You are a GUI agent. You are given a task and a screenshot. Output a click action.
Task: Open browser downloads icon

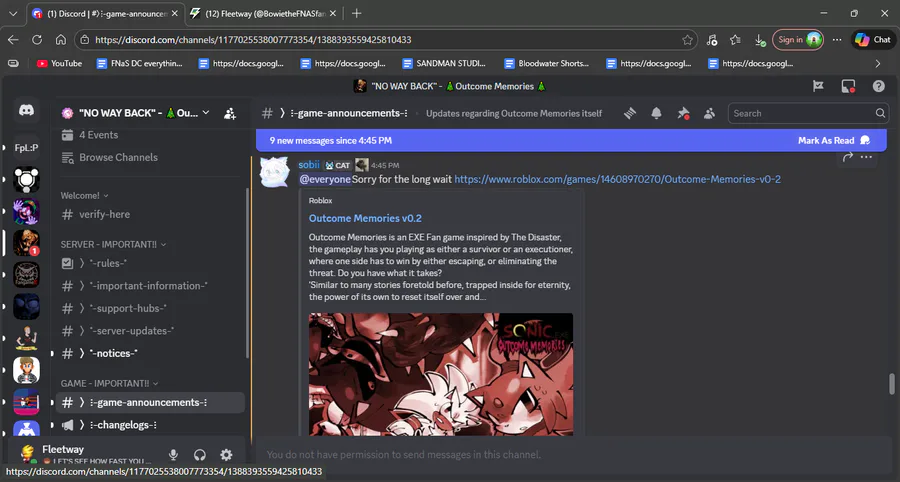pos(759,40)
